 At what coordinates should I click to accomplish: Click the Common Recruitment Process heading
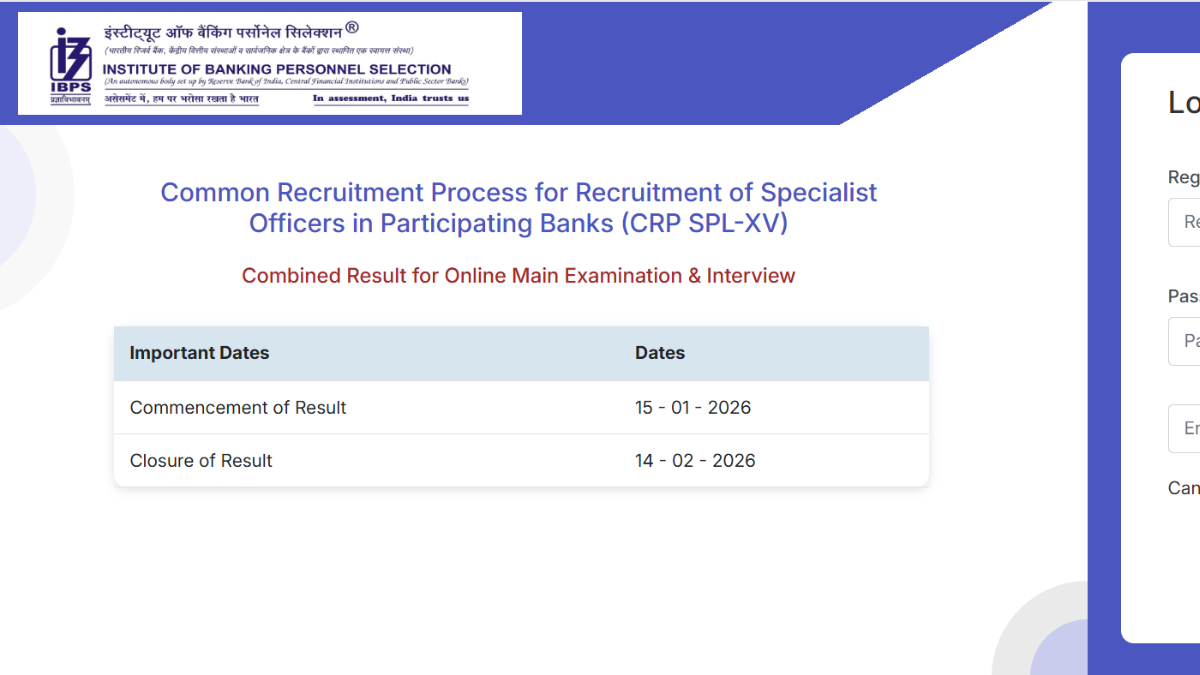(x=519, y=207)
